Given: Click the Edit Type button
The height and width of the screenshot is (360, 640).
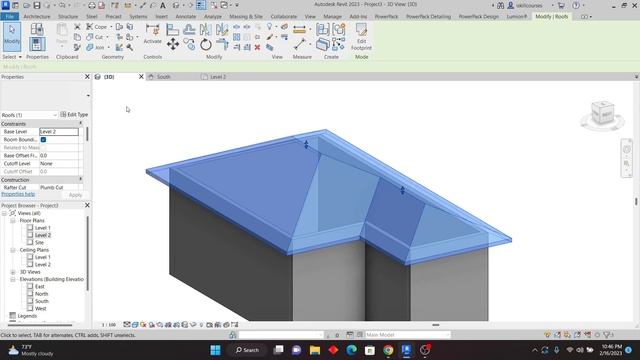Looking at the screenshot, I should pyautogui.click(x=74, y=115).
